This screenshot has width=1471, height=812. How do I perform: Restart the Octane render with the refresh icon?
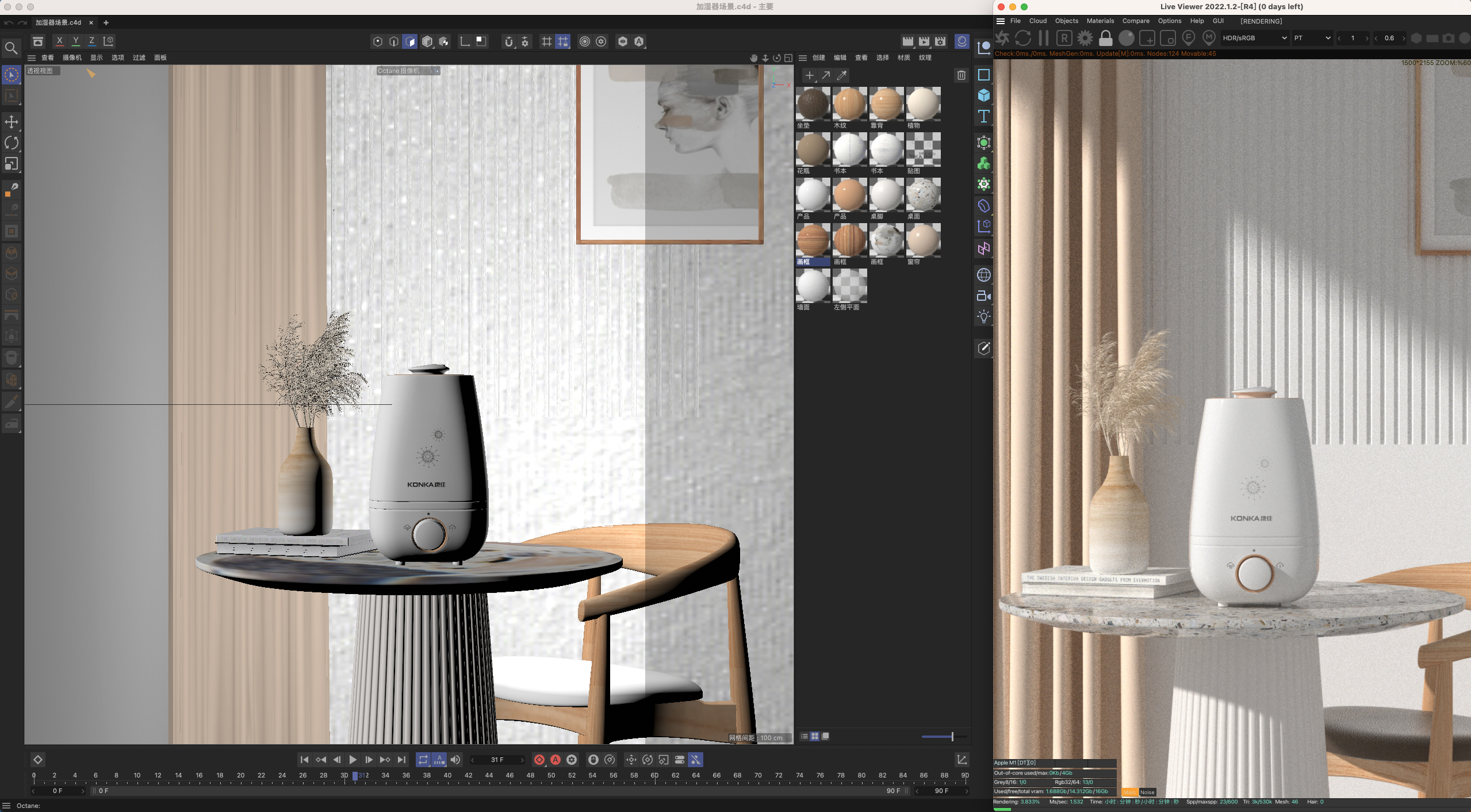[x=1022, y=38]
